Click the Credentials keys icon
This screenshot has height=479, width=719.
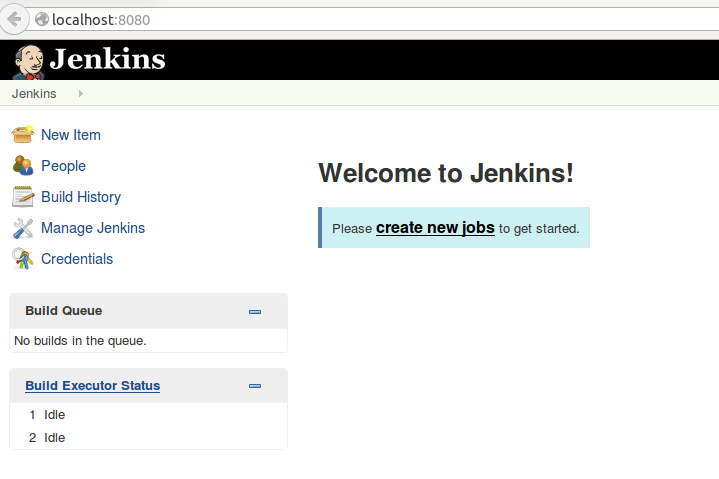tap(23, 259)
